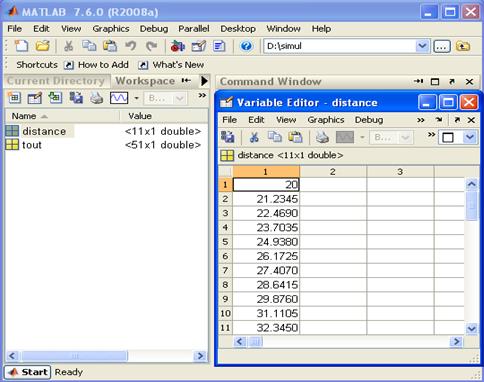Screen dimensions: 484x382
Task: Switch to the Current Directory tab
Action: (56, 81)
